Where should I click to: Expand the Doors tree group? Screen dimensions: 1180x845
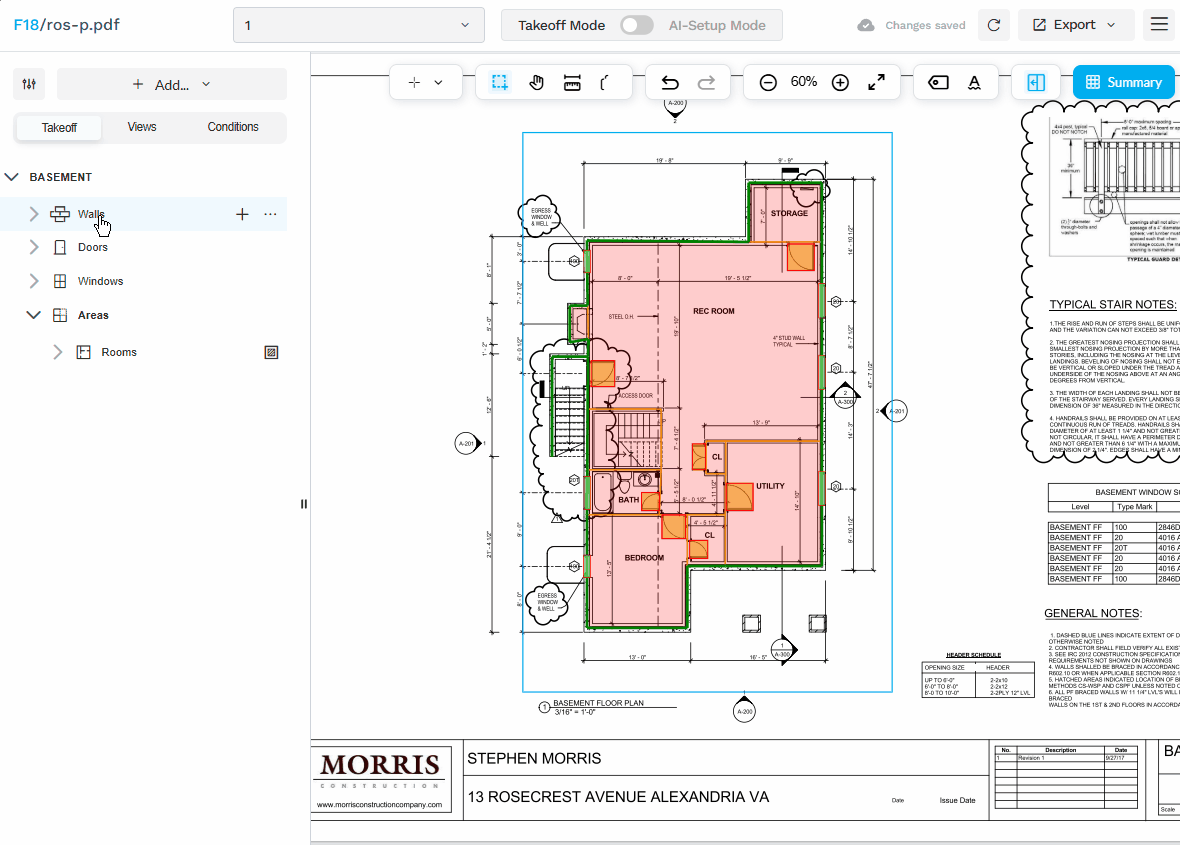pyautogui.click(x=34, y=247)
